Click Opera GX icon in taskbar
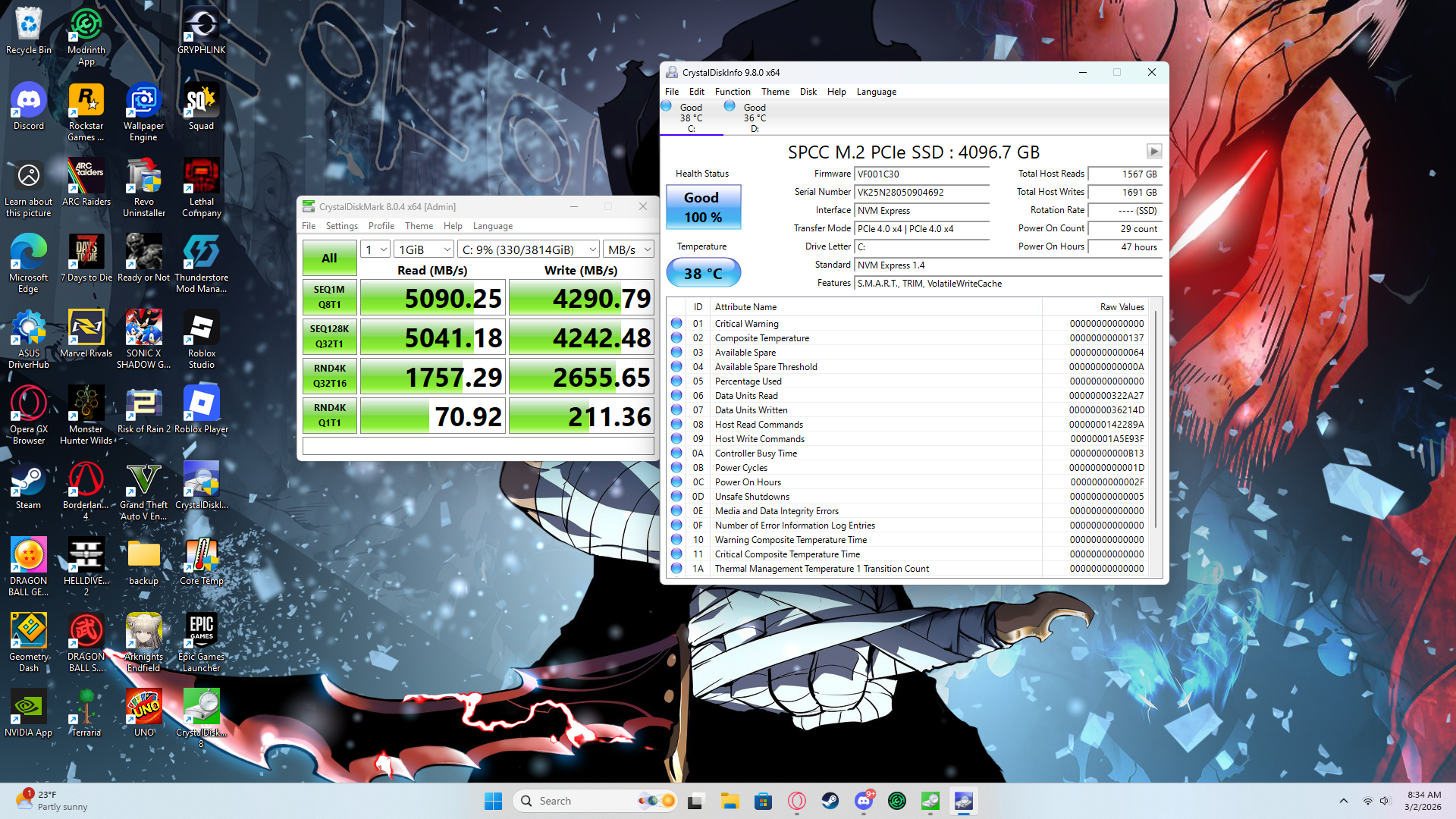1456x819 pixels. tap(796, 801)
